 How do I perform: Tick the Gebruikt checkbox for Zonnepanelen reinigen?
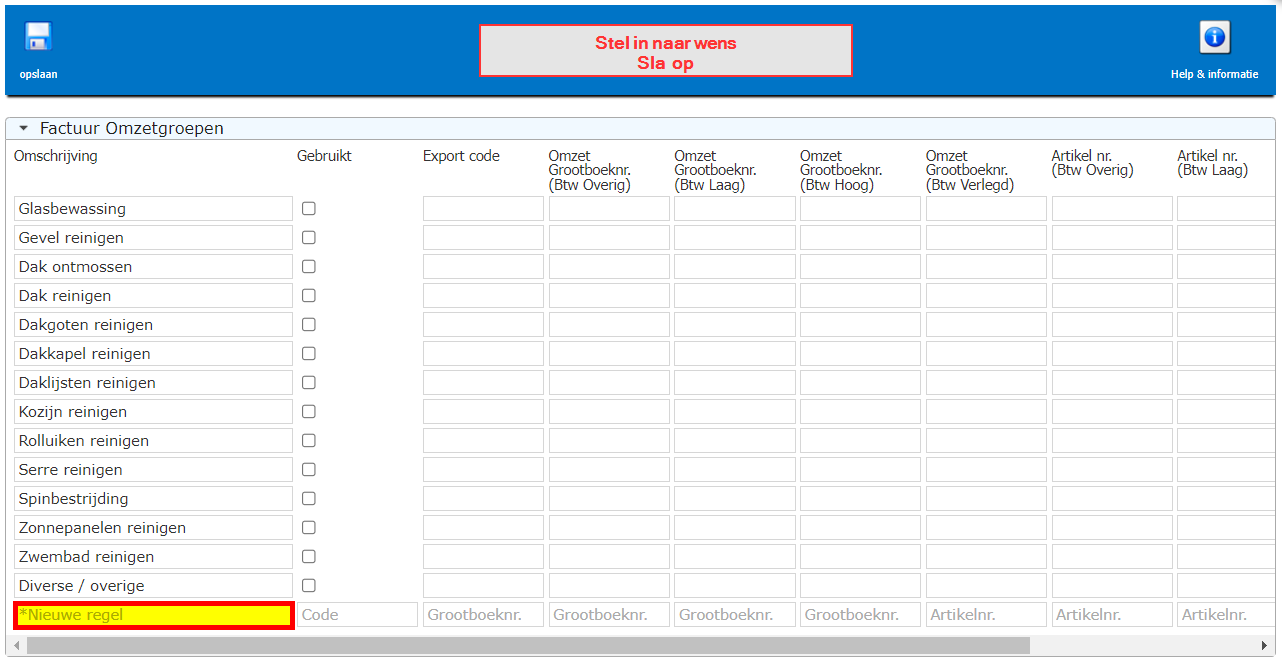pos(309,528)
